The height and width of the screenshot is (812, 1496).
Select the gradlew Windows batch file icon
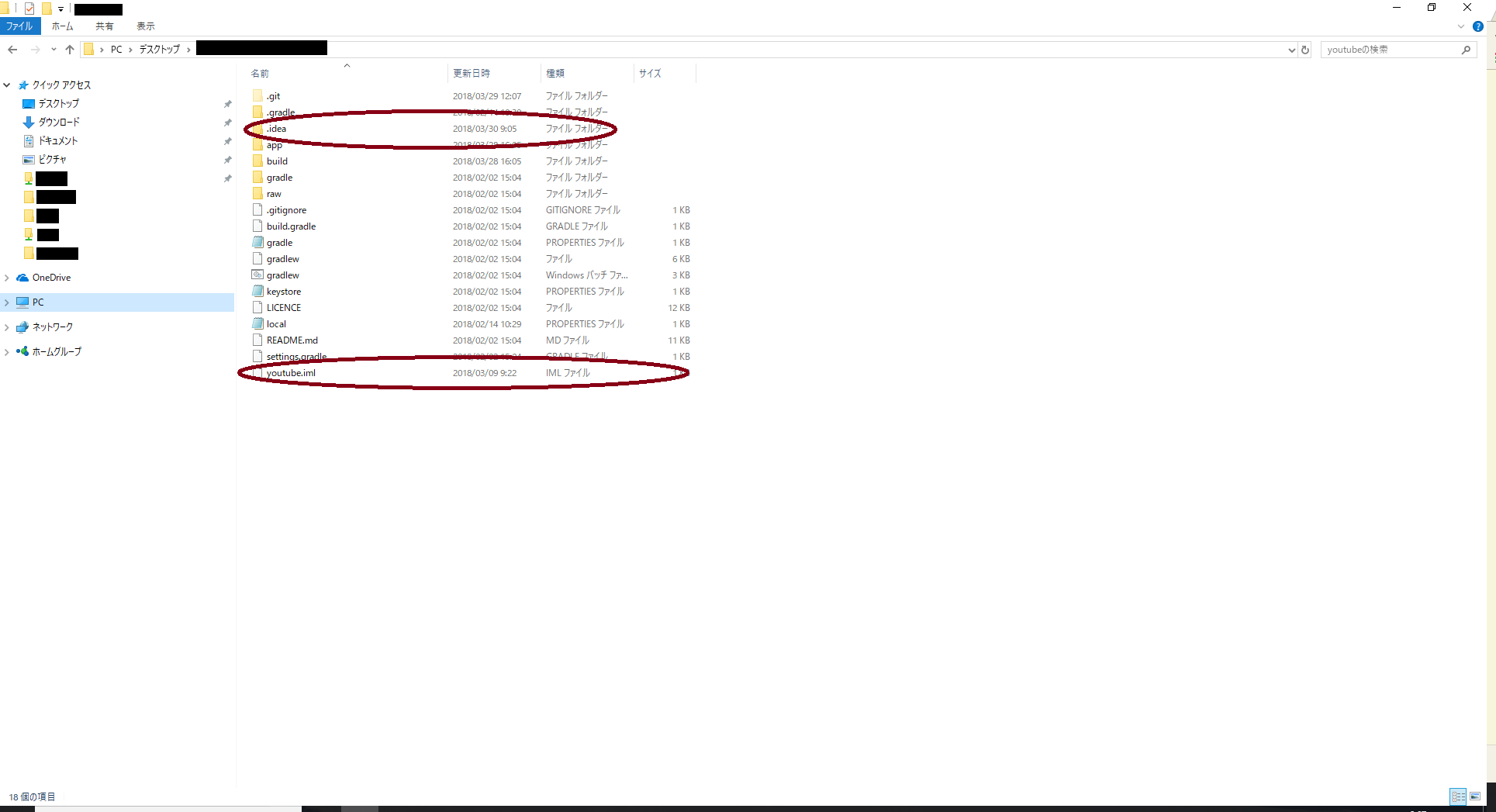[x=257, y=275]
